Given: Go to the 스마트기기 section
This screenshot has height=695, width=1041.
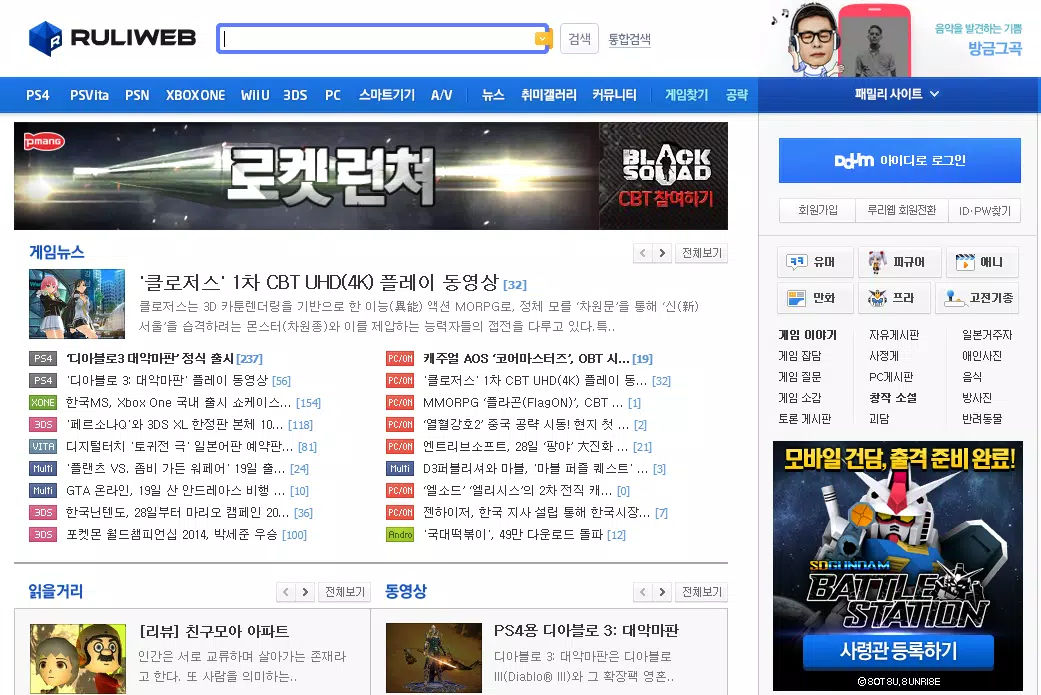Looking at the screenshot, I should (386, 95).
